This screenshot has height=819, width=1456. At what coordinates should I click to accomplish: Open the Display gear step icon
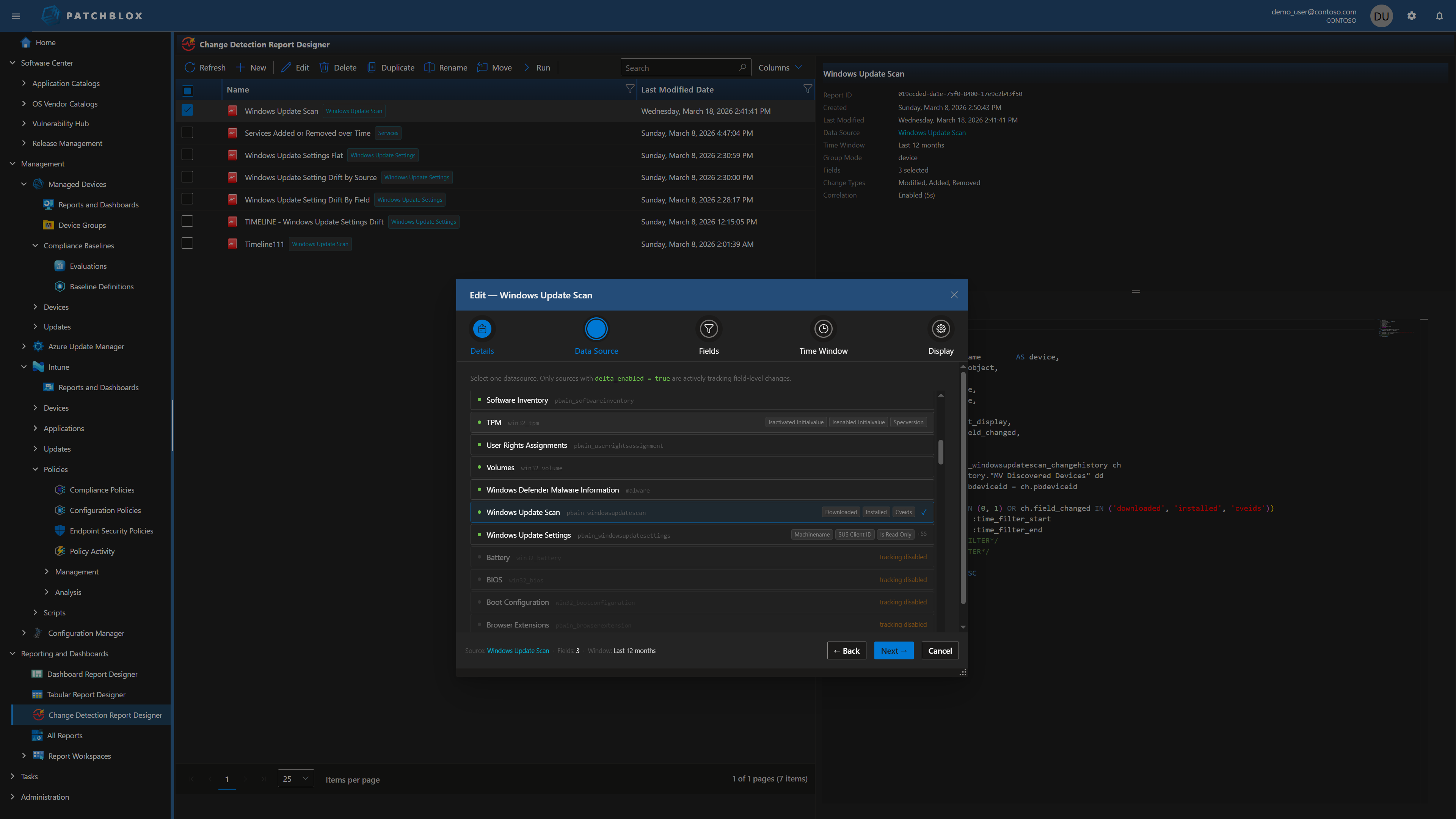[940, 329]
